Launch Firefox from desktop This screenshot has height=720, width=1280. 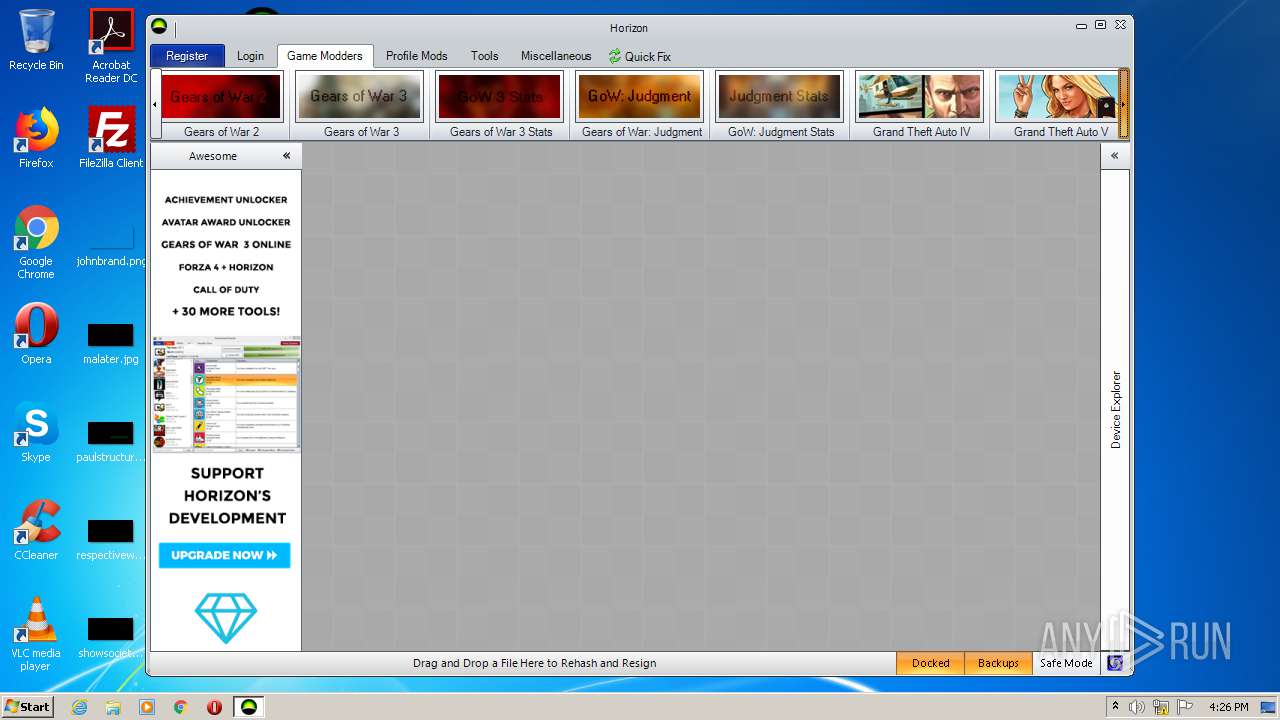[x=36, y=138]
